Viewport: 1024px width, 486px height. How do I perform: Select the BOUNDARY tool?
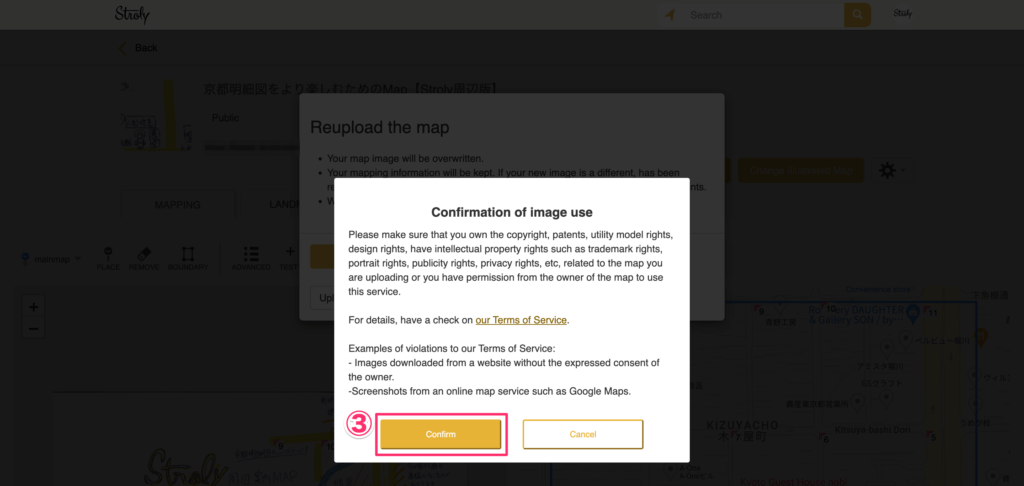click(x=188, y=259)
